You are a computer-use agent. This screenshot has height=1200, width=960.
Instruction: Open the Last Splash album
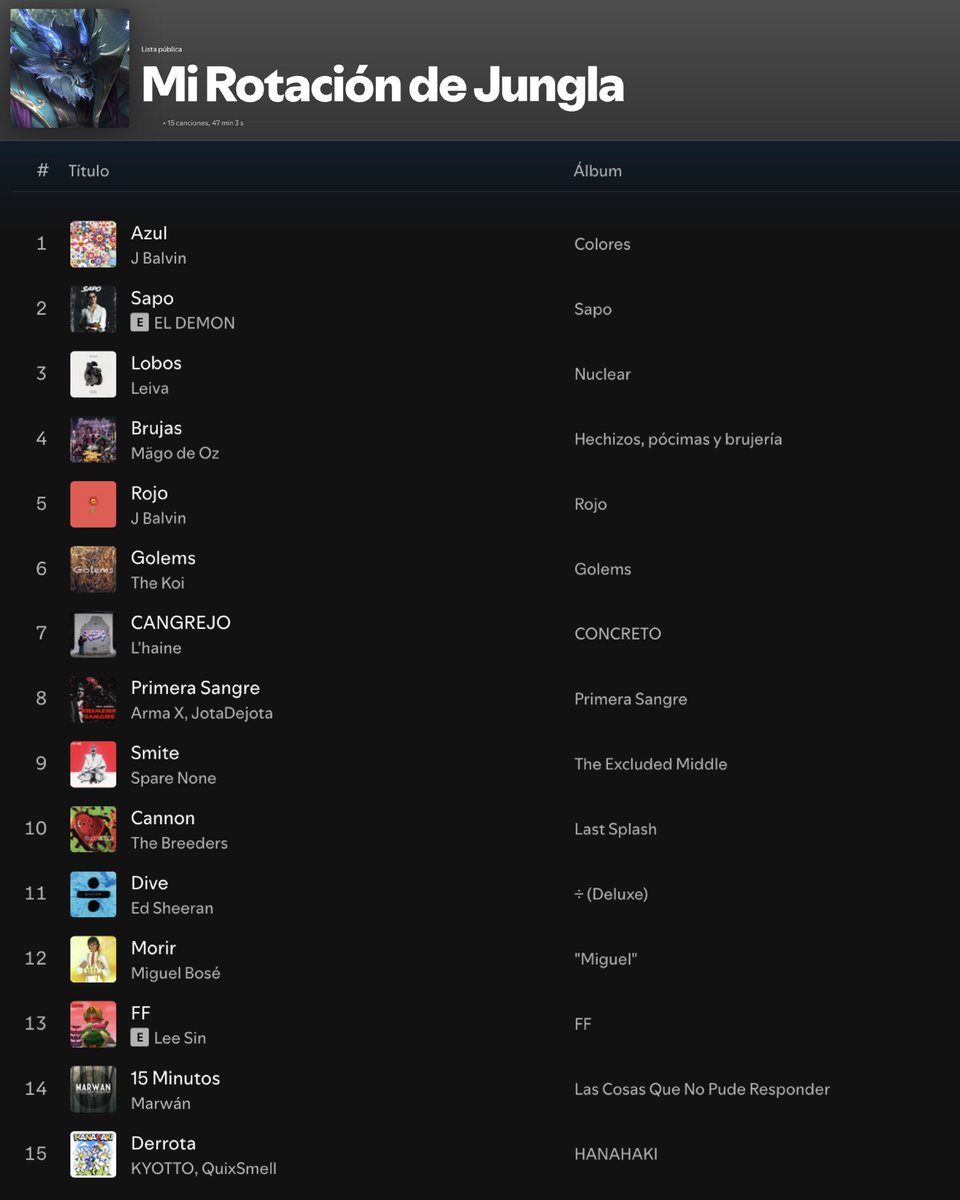click(x=615, y=829)
